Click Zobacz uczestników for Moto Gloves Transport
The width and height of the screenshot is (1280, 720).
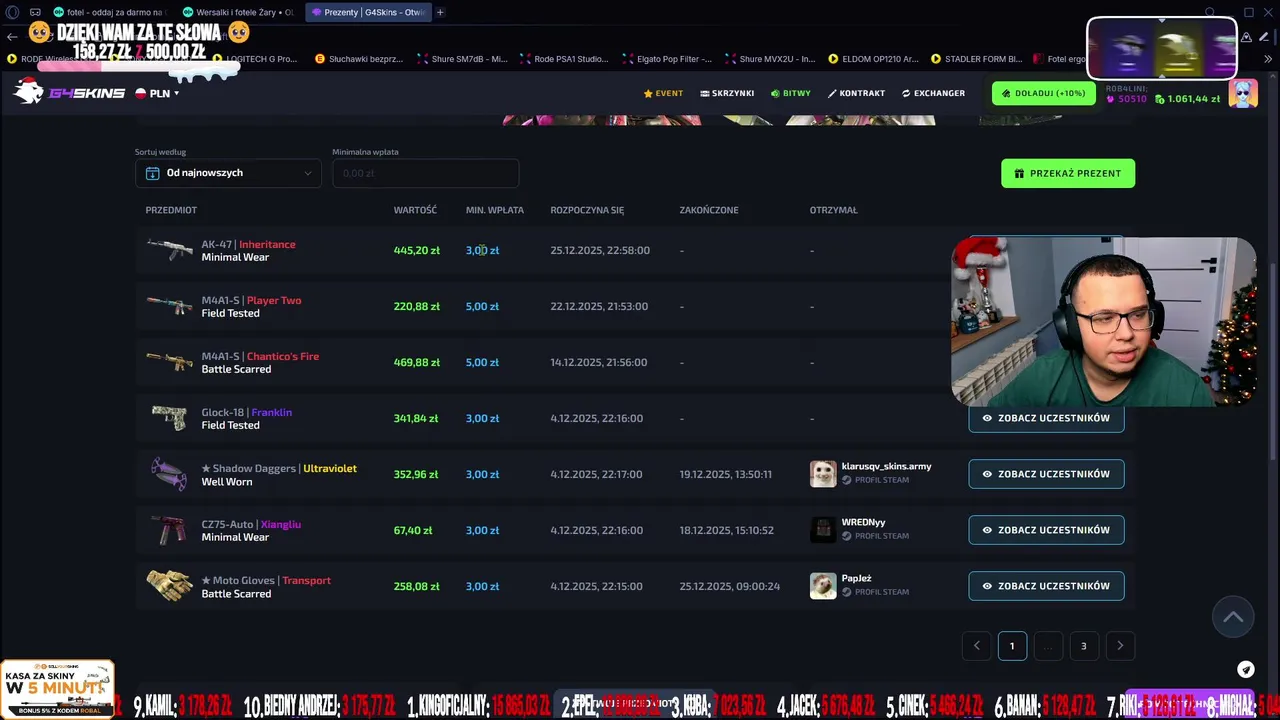pyautogui.click(x=1046, y=586)
